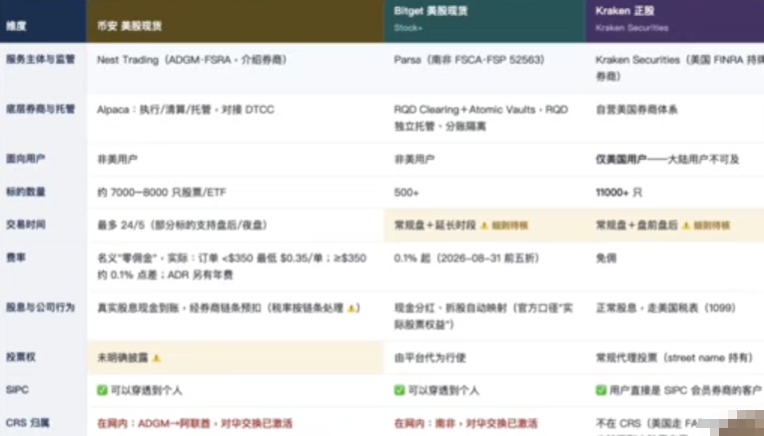764x436 pixels.
Task: Click the 标的数量 row label
Action: [25, 191]
